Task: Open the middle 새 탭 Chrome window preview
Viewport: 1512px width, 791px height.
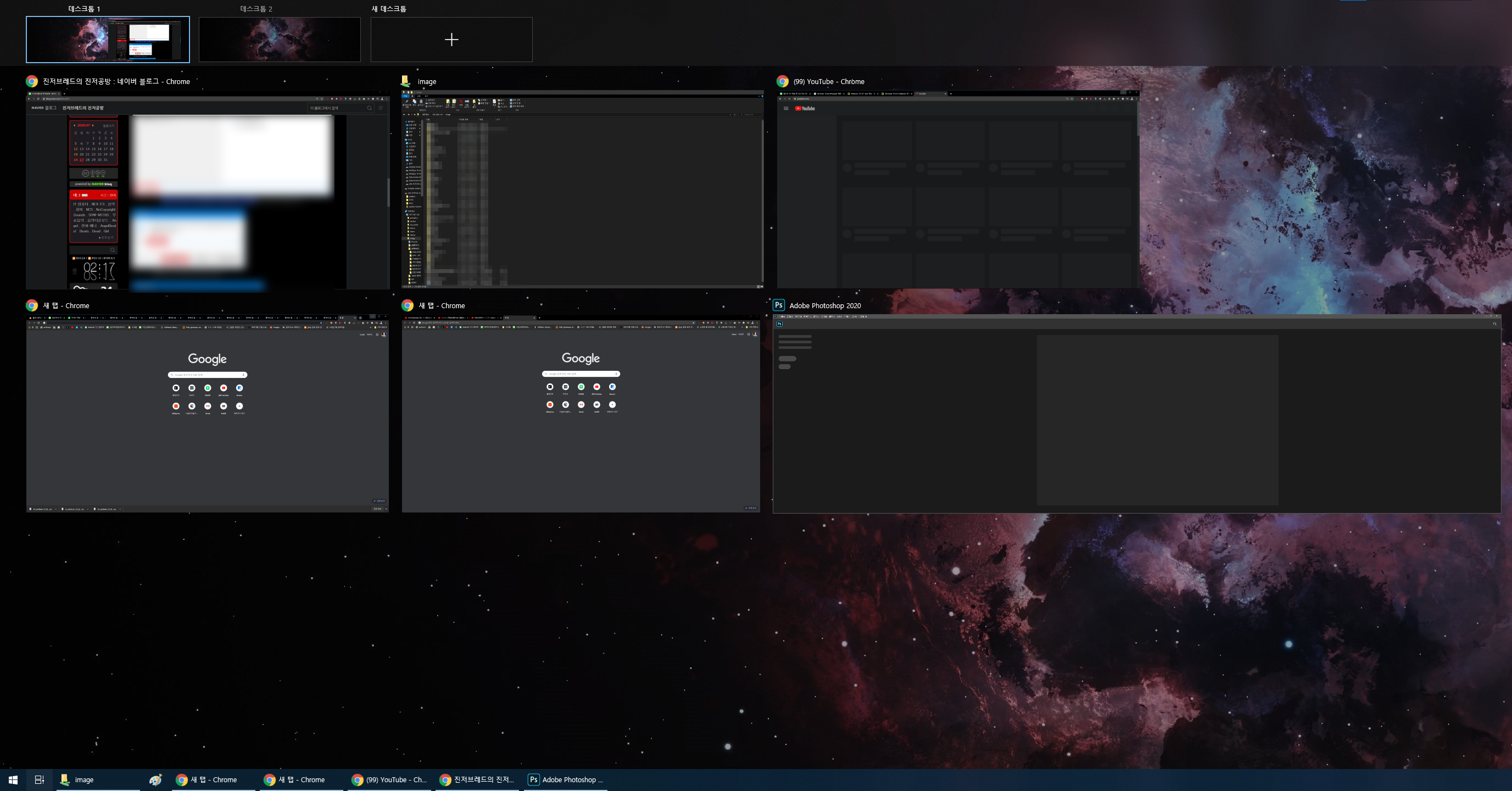Action: coord(581,414)
